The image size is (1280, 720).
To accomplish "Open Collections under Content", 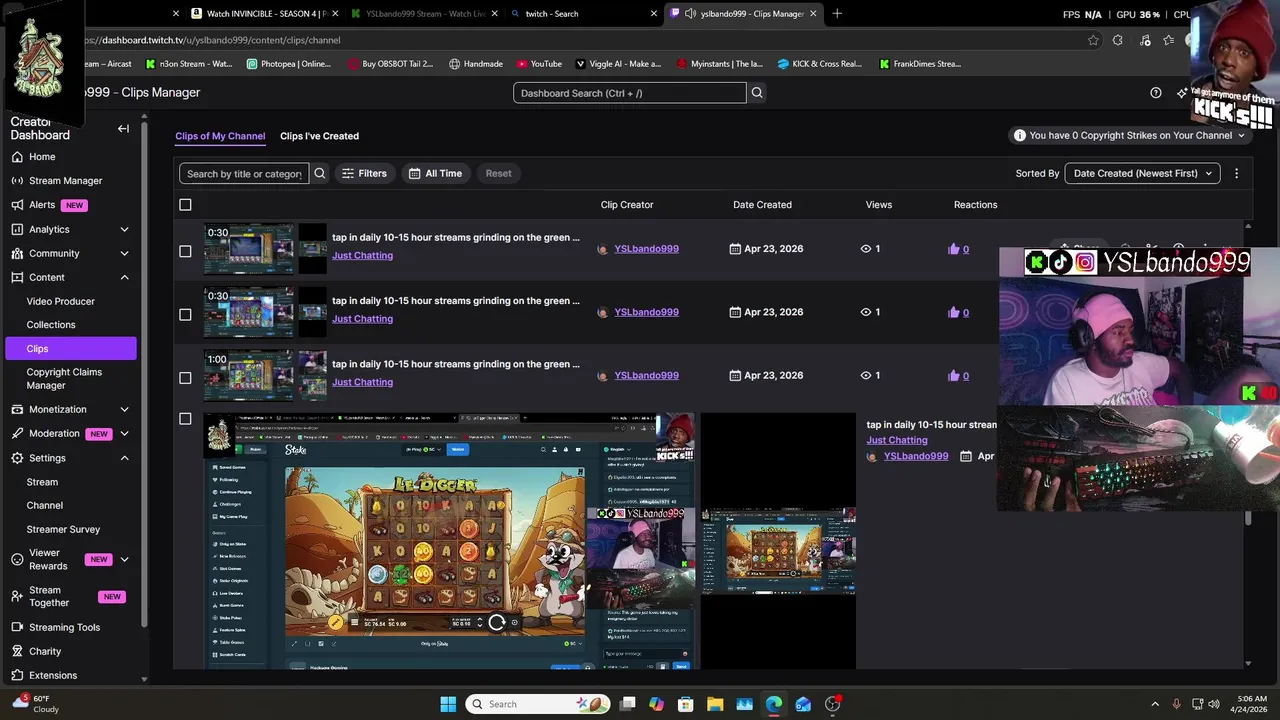I will coord(51,325).
